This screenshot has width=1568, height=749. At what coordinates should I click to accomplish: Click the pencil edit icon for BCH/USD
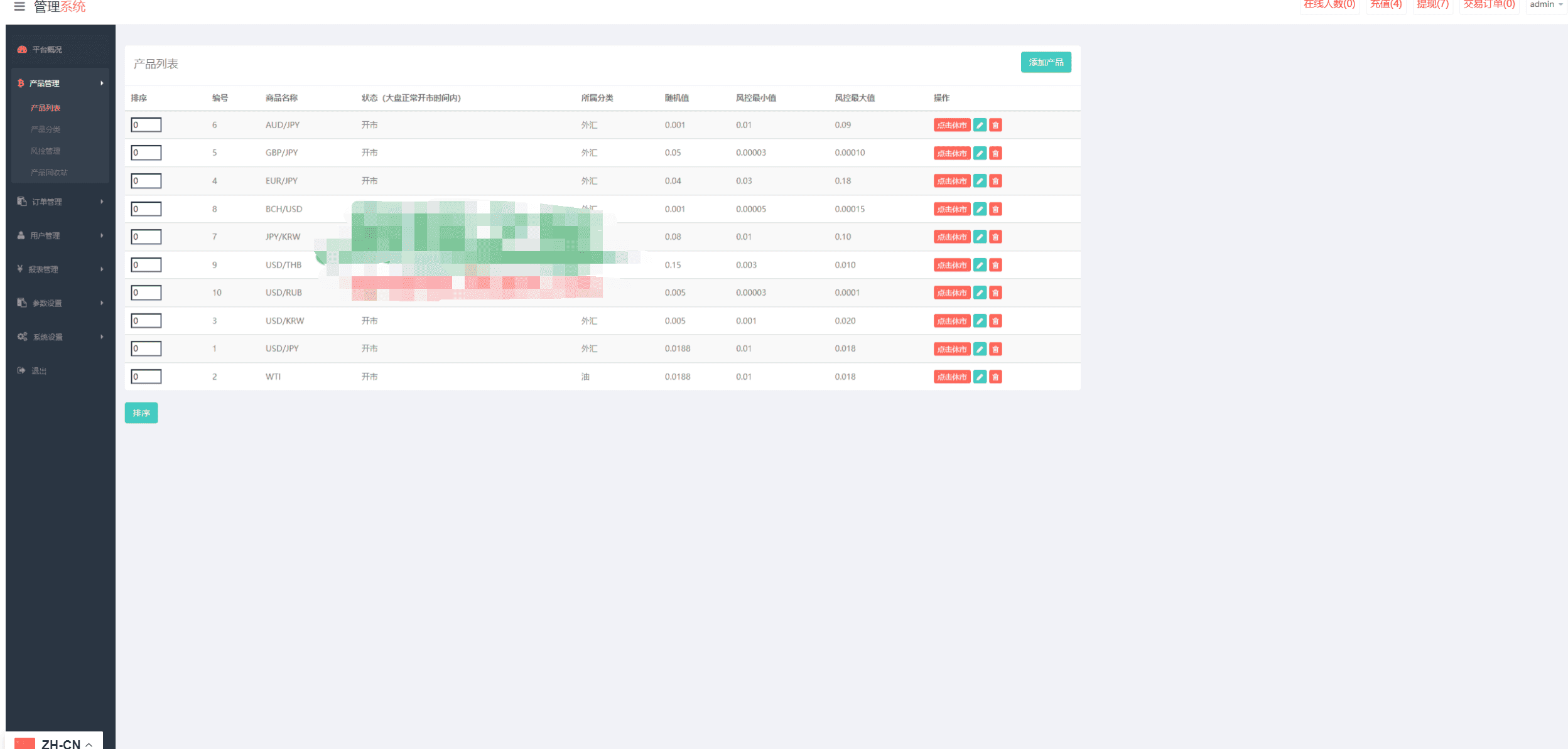click(980, 209)
